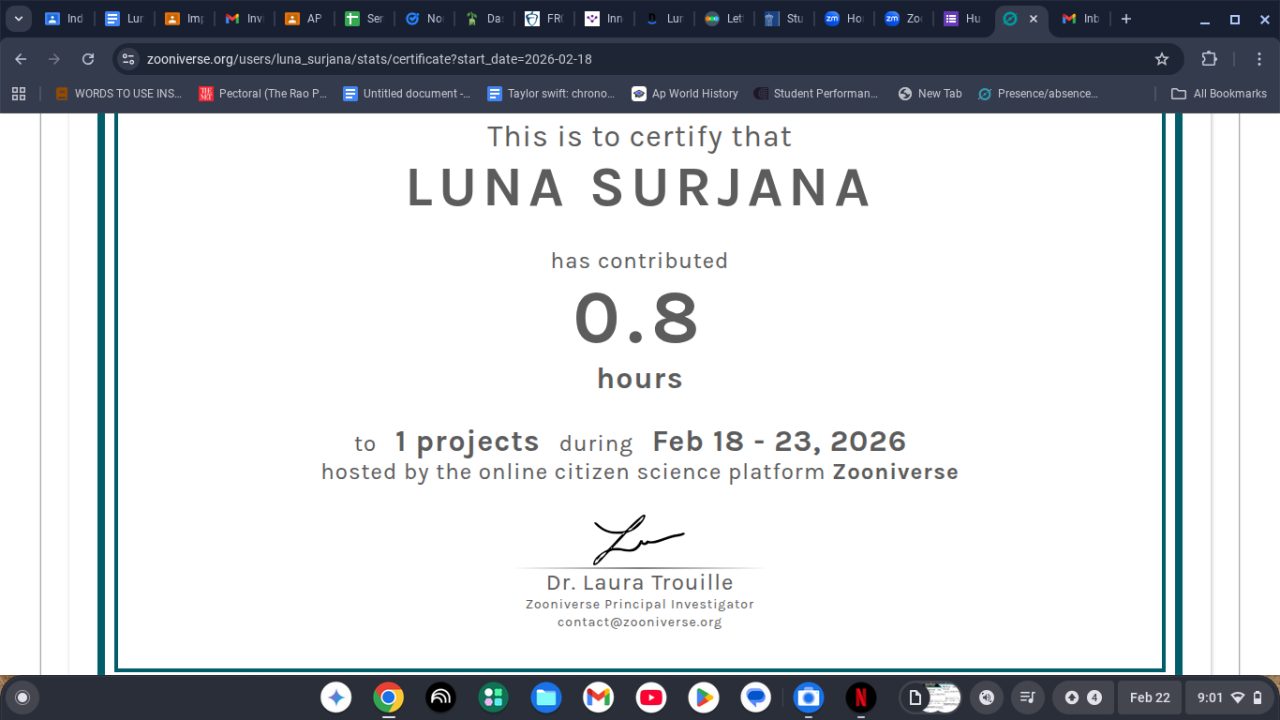Screen dimensions: 1280x720
Task: Open quick settings from the 9:01 clock
Action: tap(1230, 697)
